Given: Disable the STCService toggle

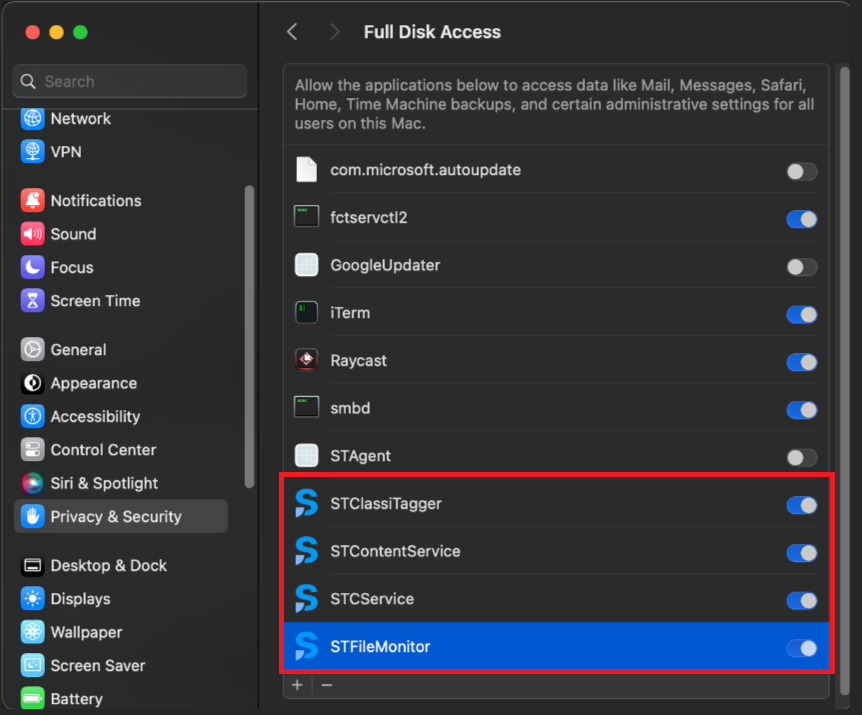Looking at the screenshot, I should 802,601.
